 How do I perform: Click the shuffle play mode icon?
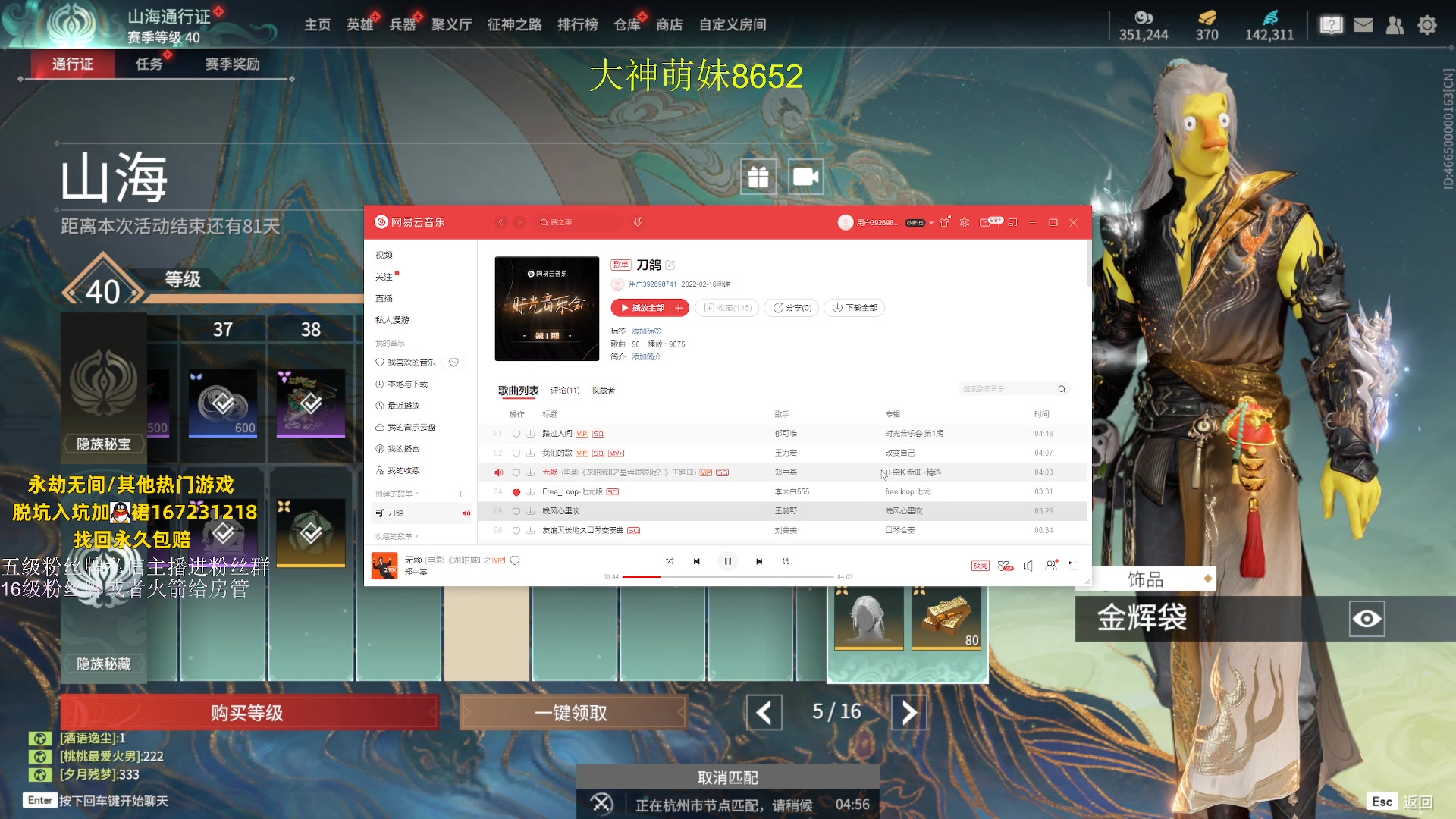coord(670,561)
